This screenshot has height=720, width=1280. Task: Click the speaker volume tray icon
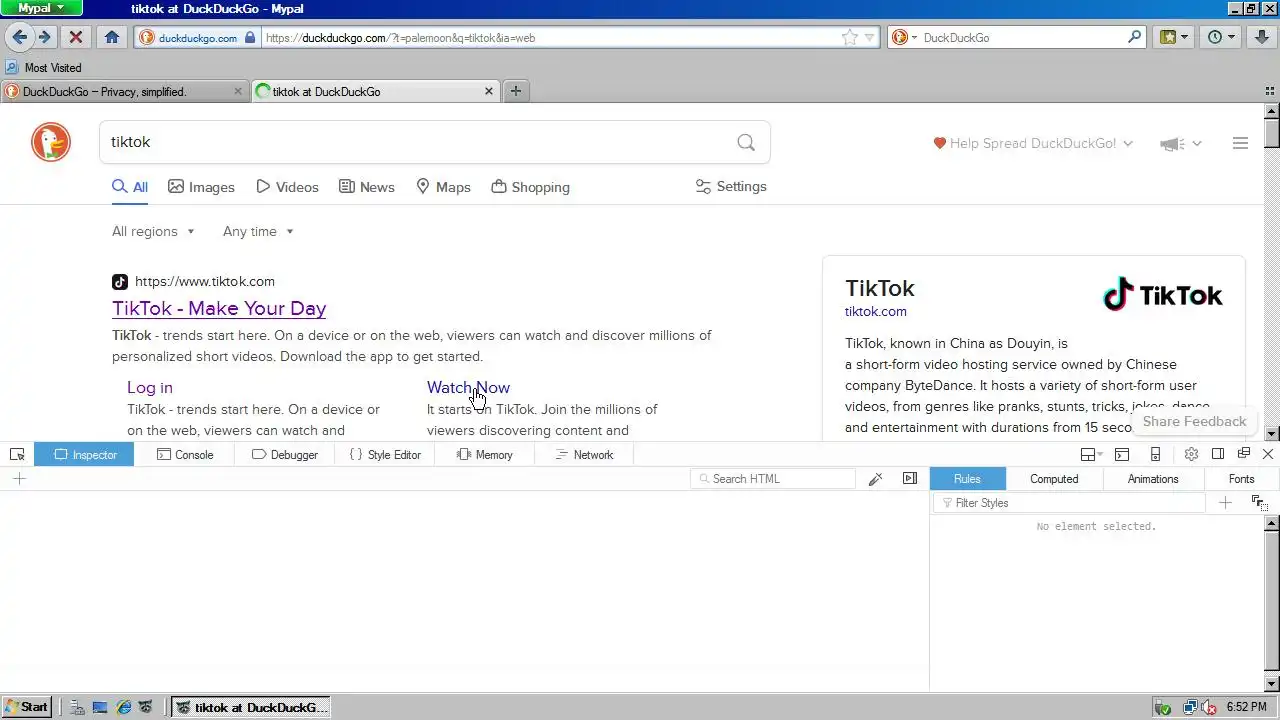(1209, 707)
